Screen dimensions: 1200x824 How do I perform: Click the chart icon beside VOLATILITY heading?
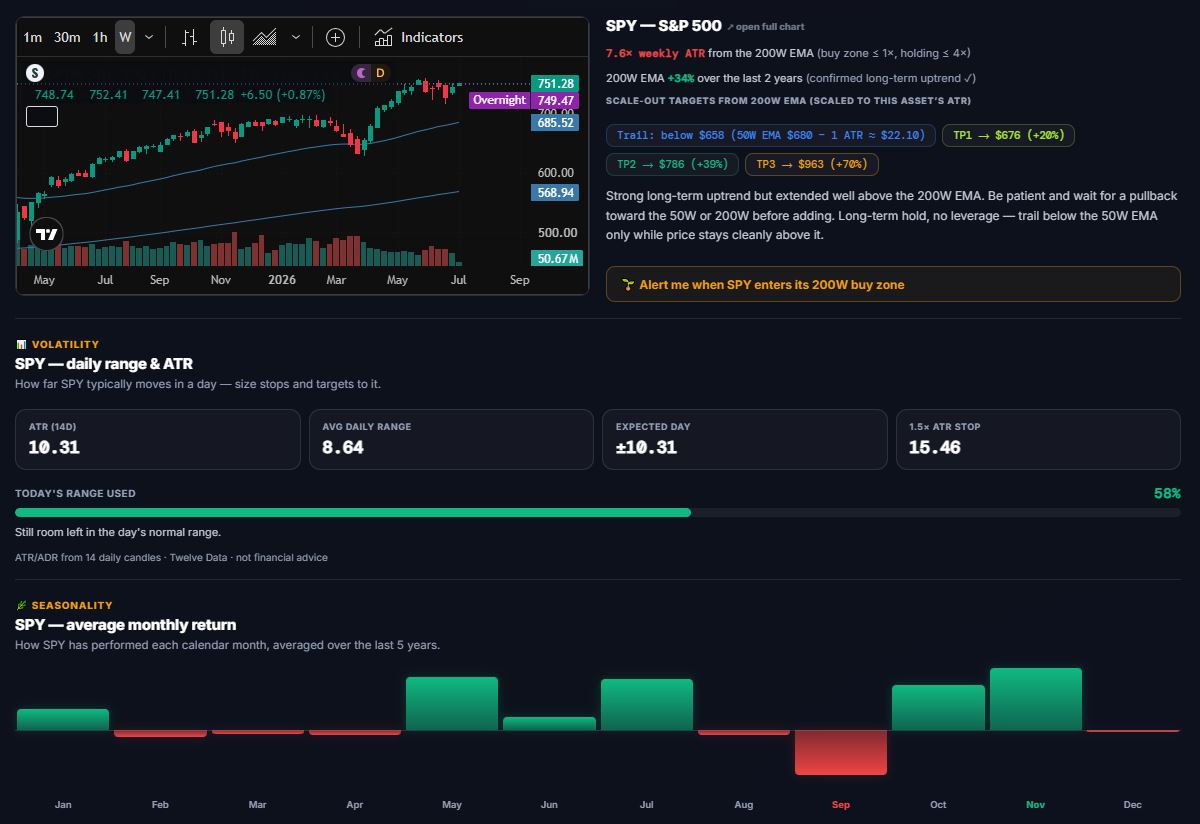pos(21,344)
